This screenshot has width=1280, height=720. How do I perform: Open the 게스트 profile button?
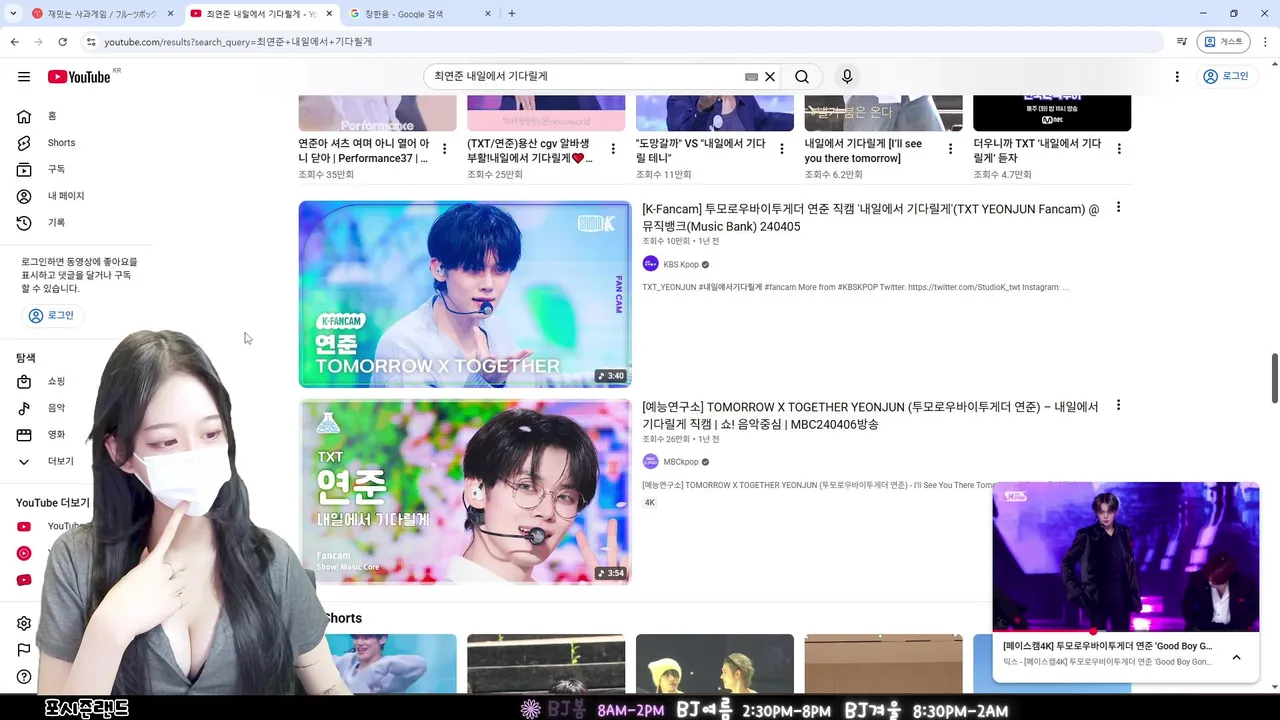[1223, 42]
